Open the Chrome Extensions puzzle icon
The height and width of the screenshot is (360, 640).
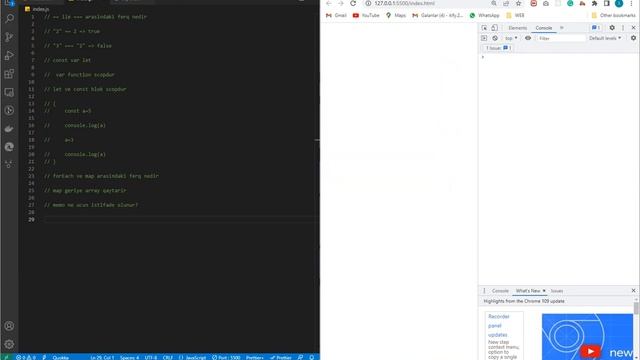594,4
